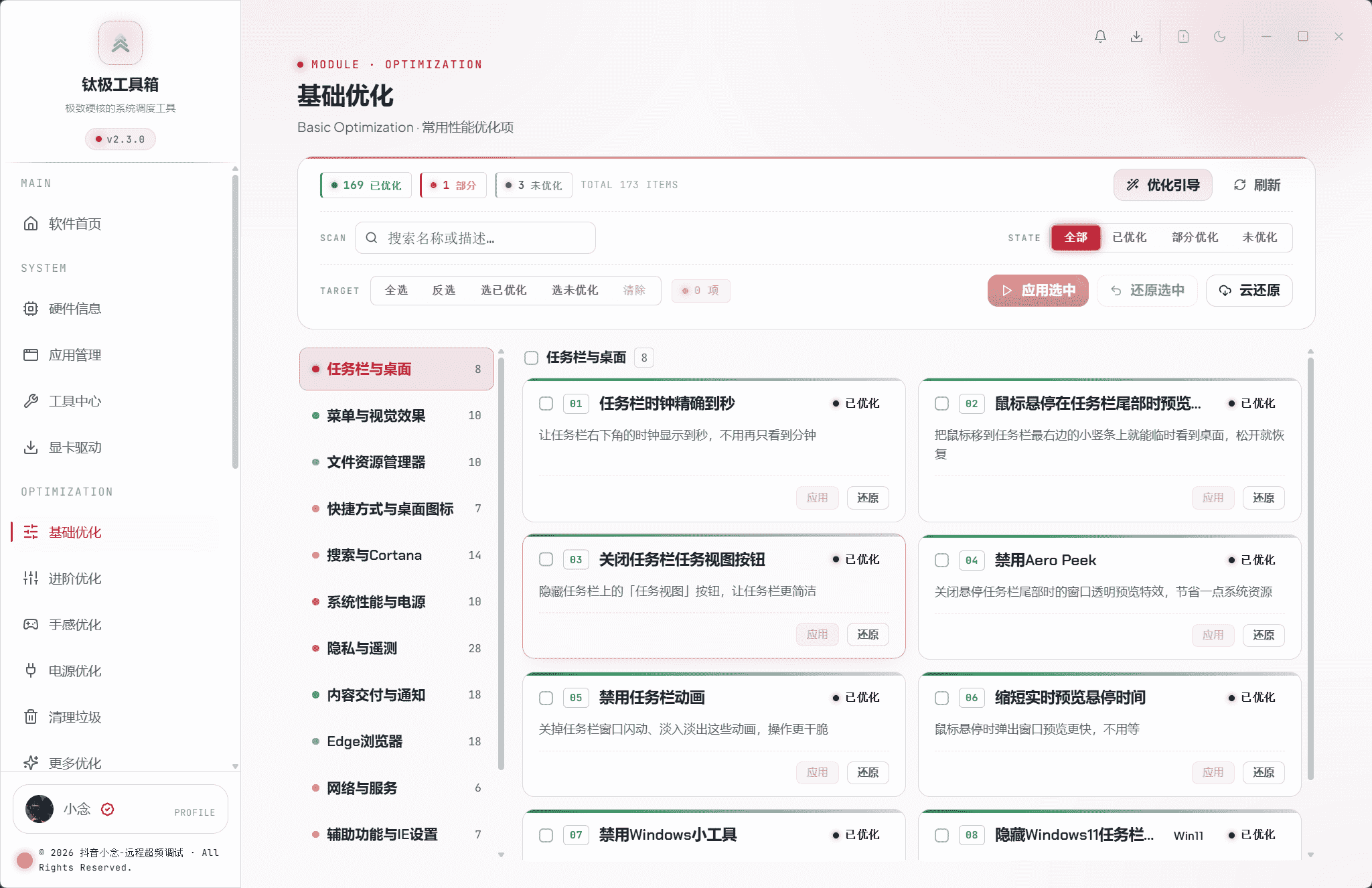Click the Titanium Toolbox logo icon
This screenshot has width=1372, height=888.
(121, 43)
